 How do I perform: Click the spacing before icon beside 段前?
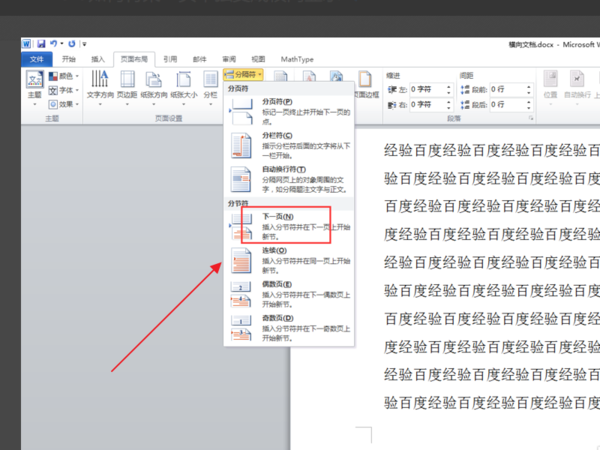[465, 90]
